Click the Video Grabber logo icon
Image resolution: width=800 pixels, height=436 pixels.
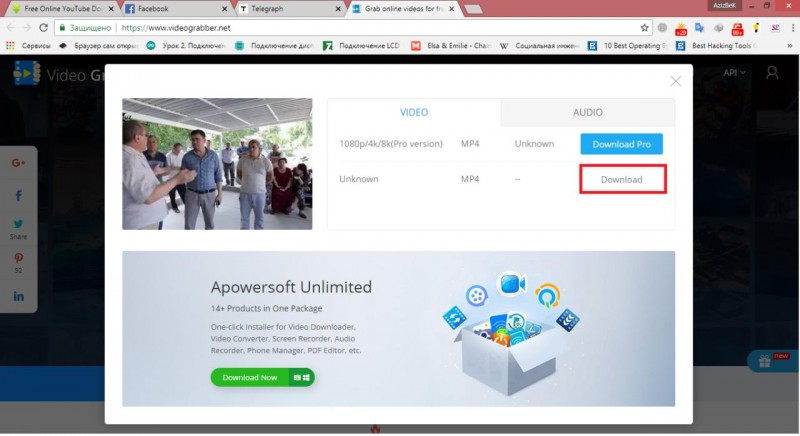click(27, 73)
